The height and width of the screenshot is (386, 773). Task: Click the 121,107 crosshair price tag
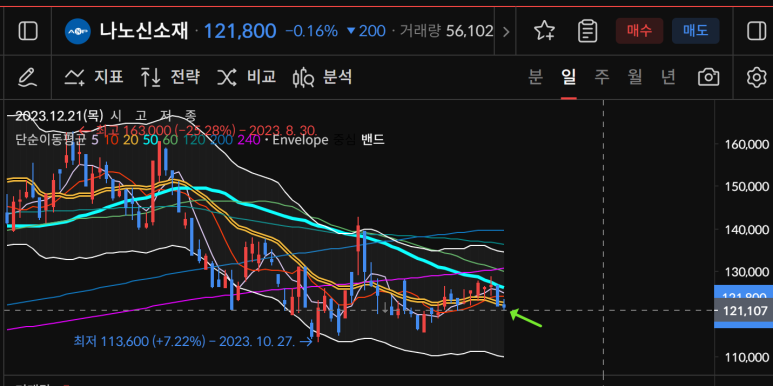coord(743,311)
